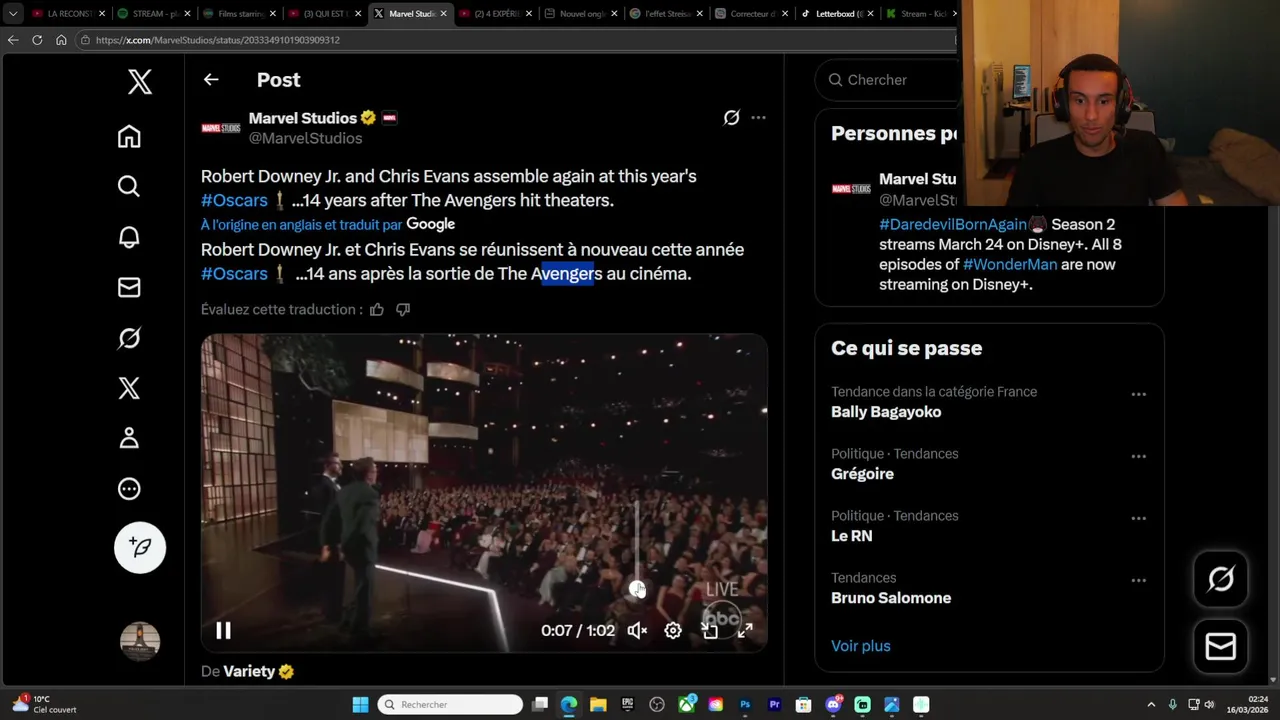Open the browser tab list dropdown

pyautogui.click(x=13, y=14)
